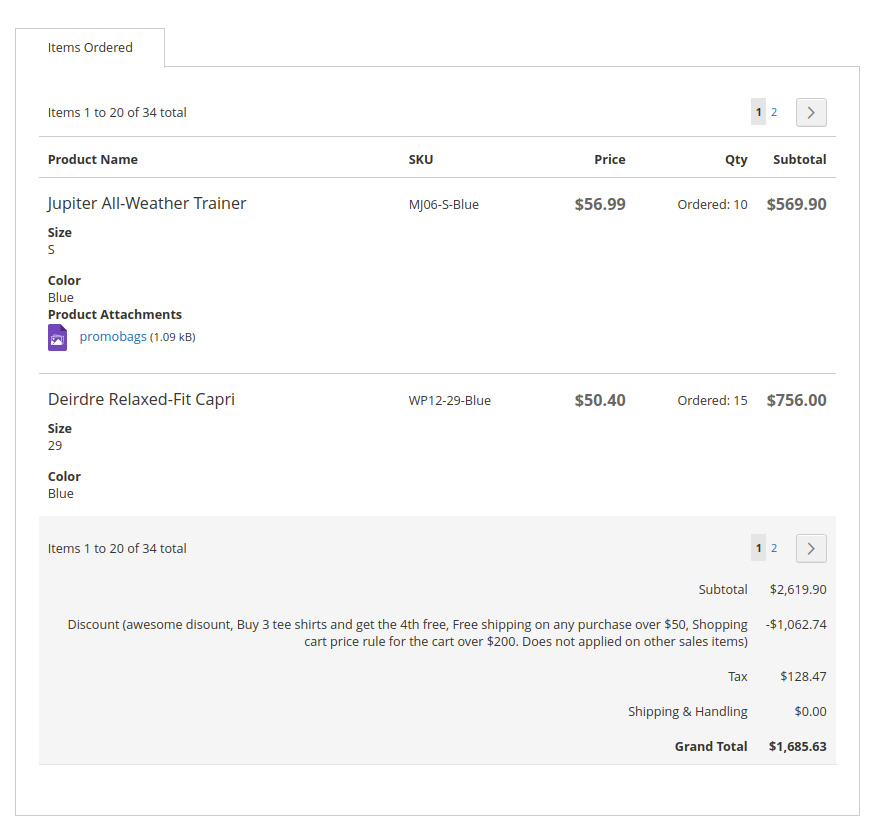The height and width of the screenshot is (836, 892).
Task: Click next page arrow in bottom pager
Action: tap(811, 548)
